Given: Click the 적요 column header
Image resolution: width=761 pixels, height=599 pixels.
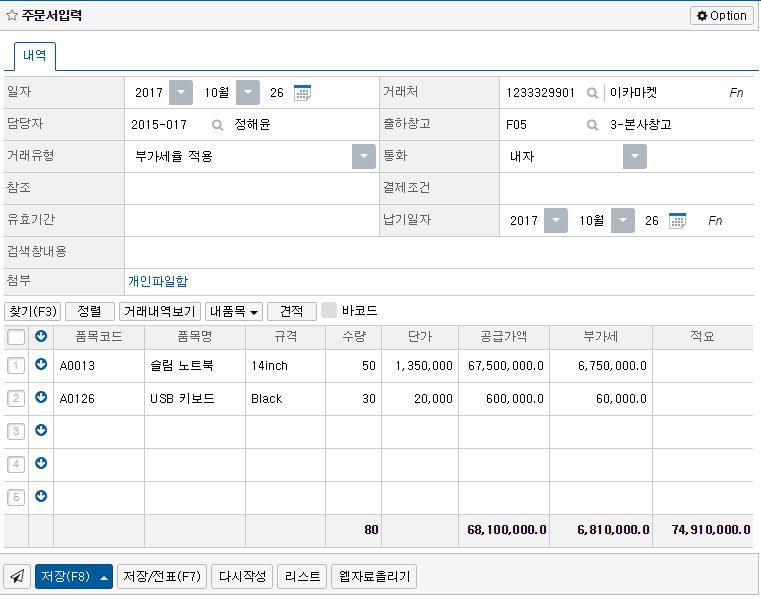Looking at the screenshot, I should [702, 336].
